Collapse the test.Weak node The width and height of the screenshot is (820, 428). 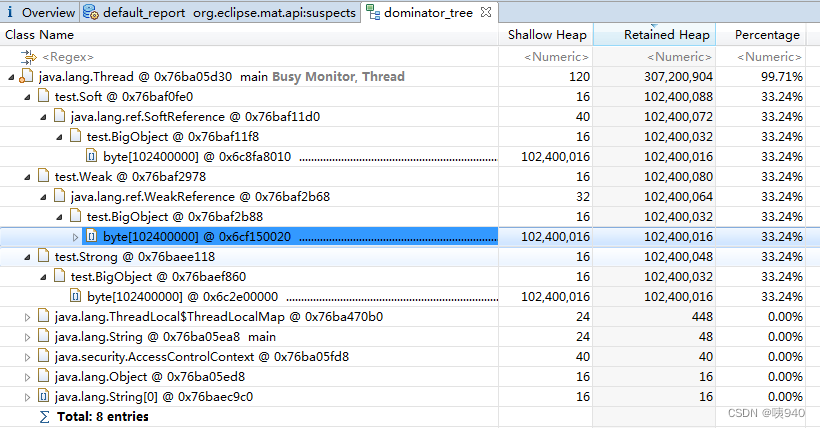27,177
